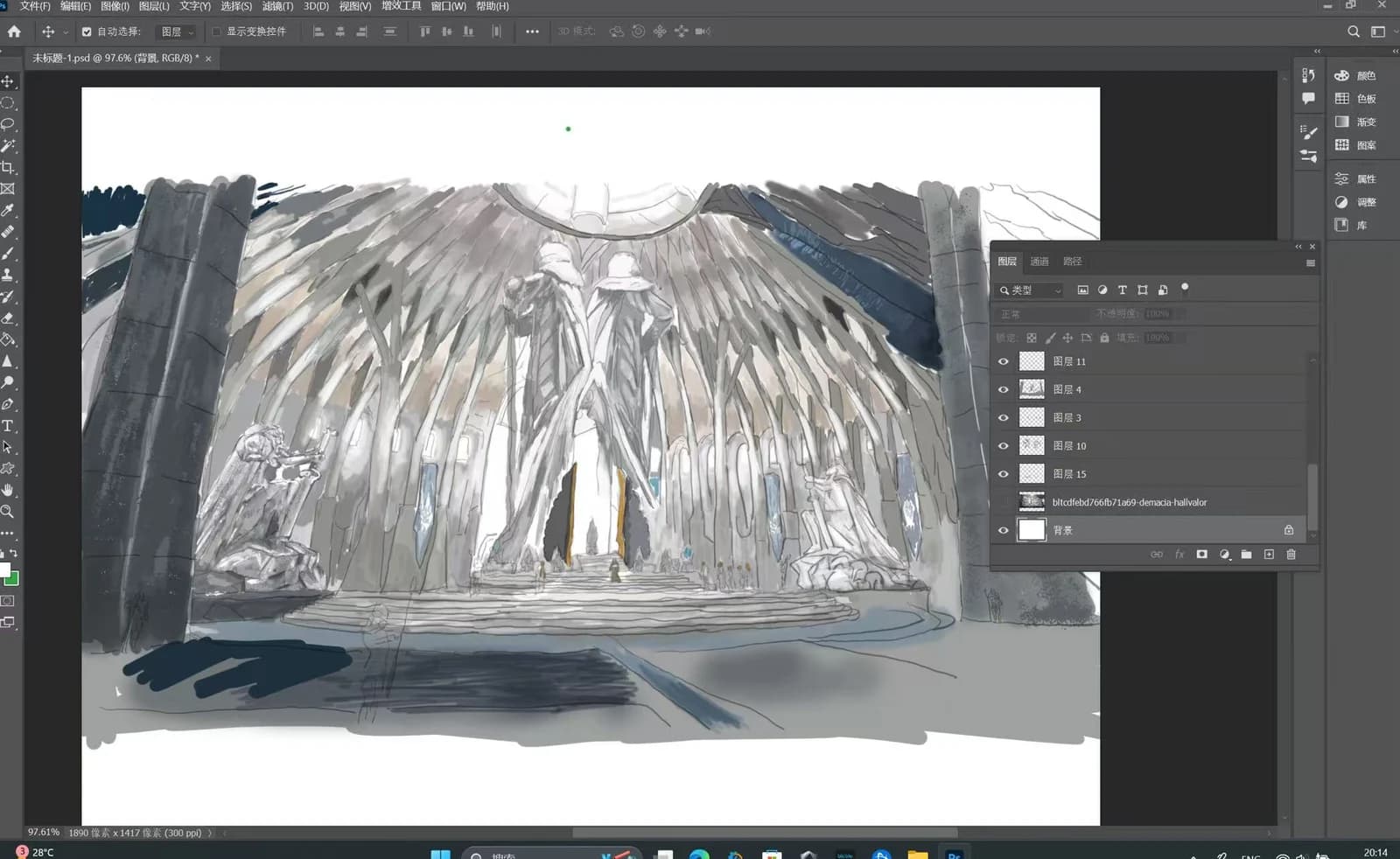Open the 属性 panel button

[x=1355, y=179]
